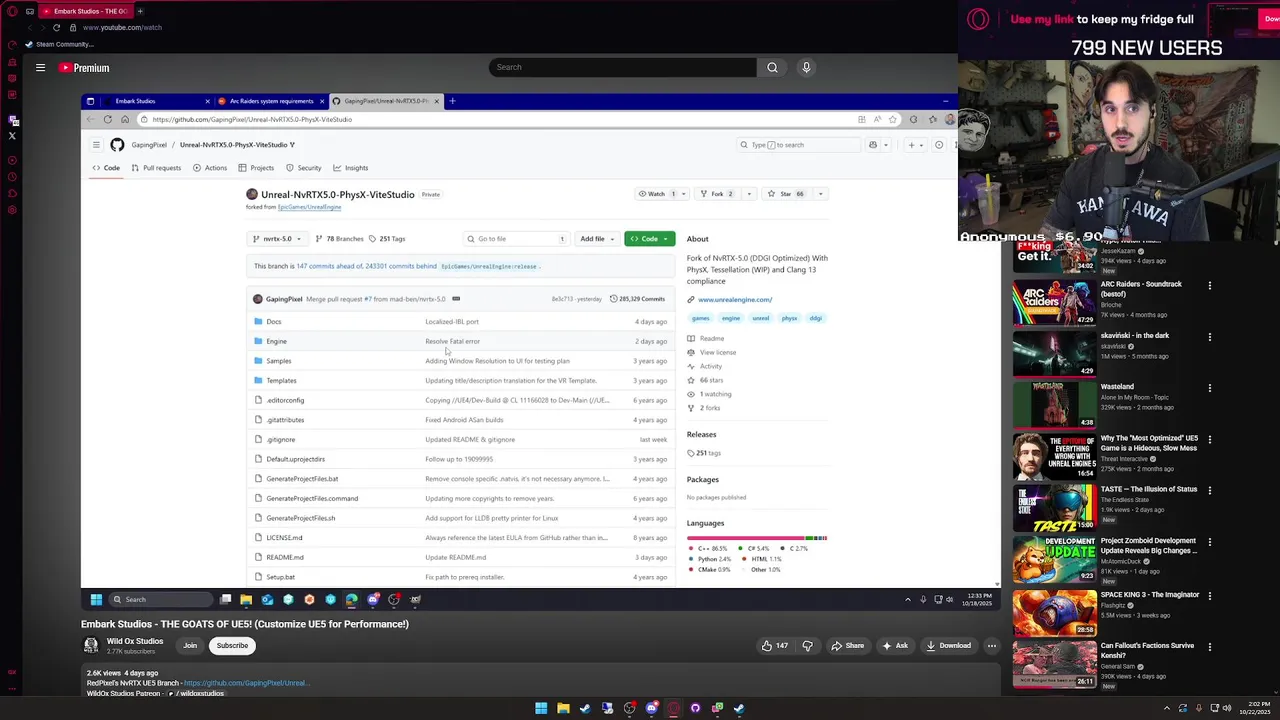Subscribe to Wild Ox Studios
The width and height of the screenshot is (1280, 720).
point(232,646)
